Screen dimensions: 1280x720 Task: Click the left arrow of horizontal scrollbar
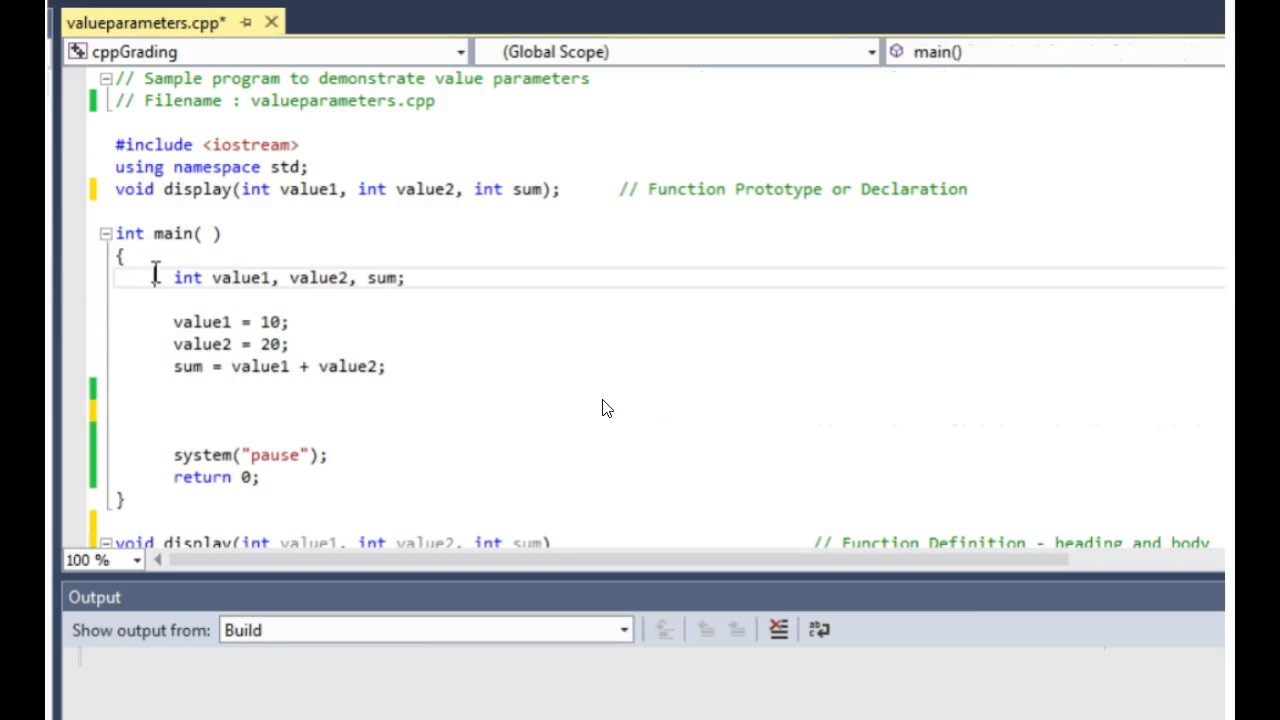point(157,560)
